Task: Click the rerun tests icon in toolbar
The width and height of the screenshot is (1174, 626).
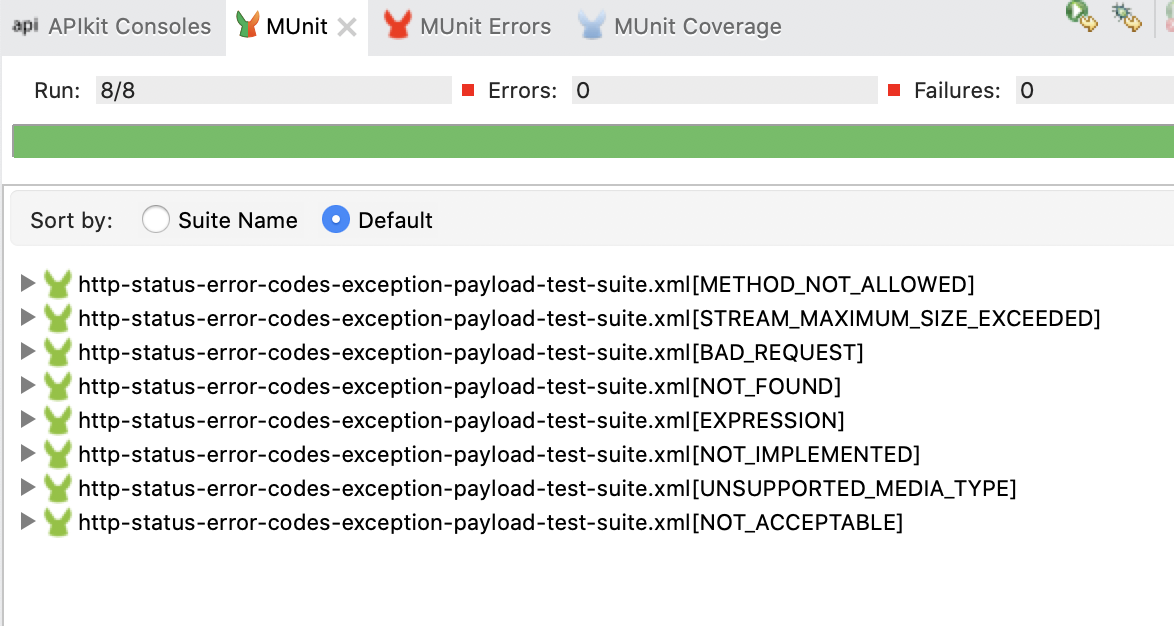Action: (1082, 16)
